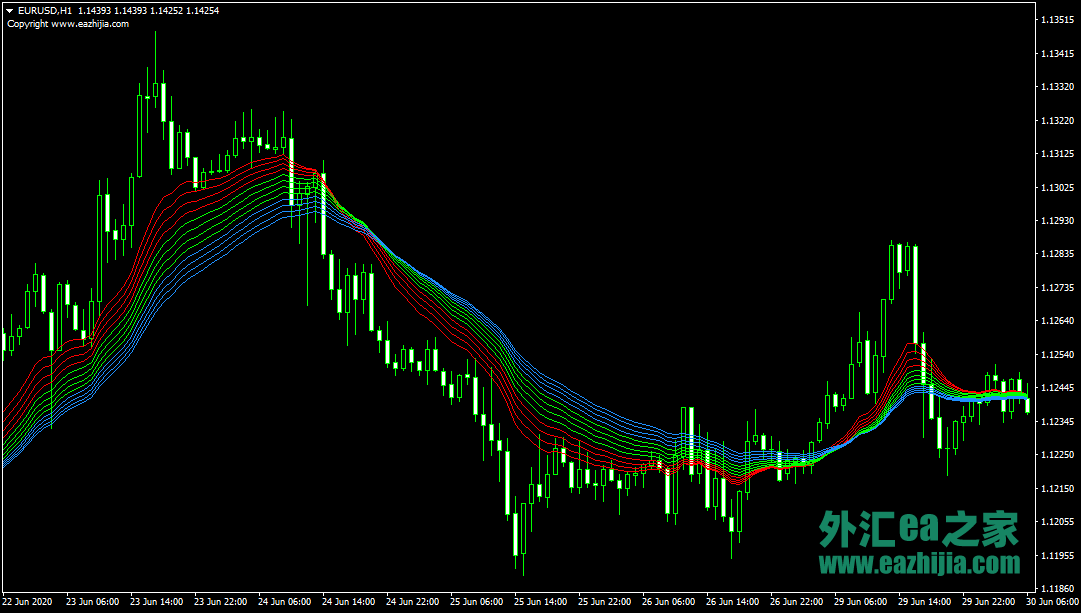
Task: Click price label 1.12735 on the scale
Action: point(1058,288)
